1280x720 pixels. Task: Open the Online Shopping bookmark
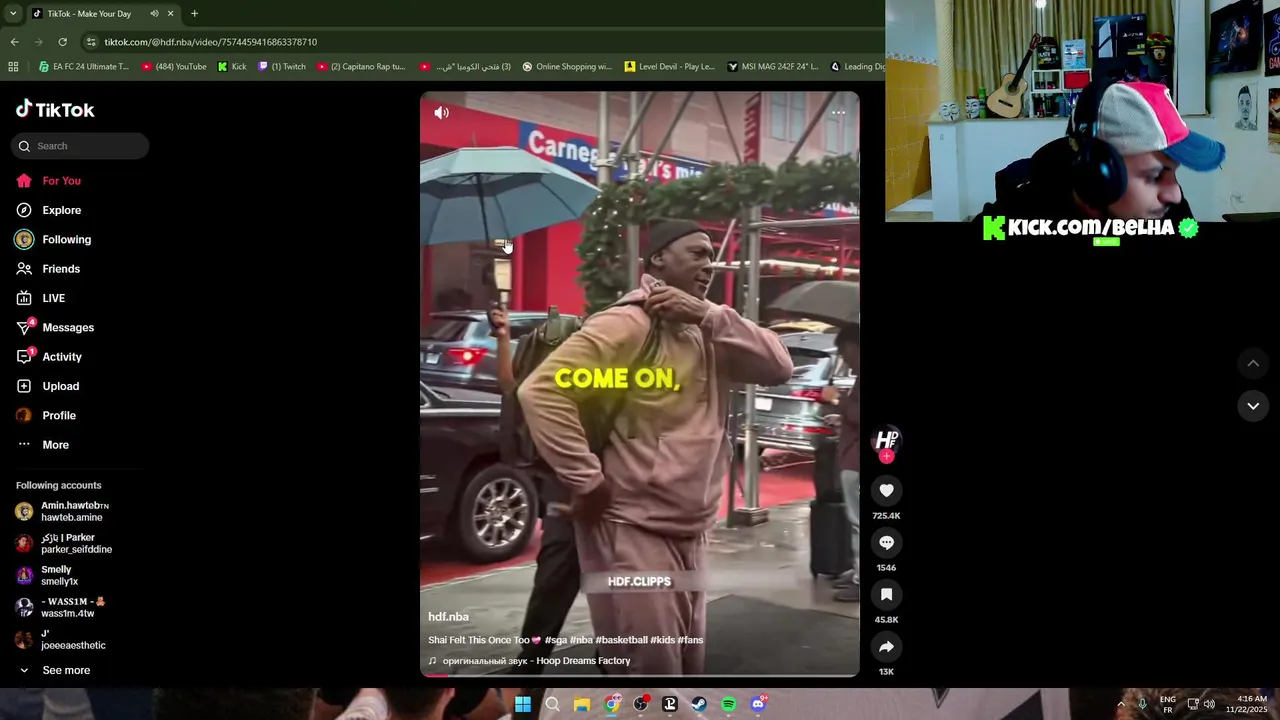click(567, 67)
